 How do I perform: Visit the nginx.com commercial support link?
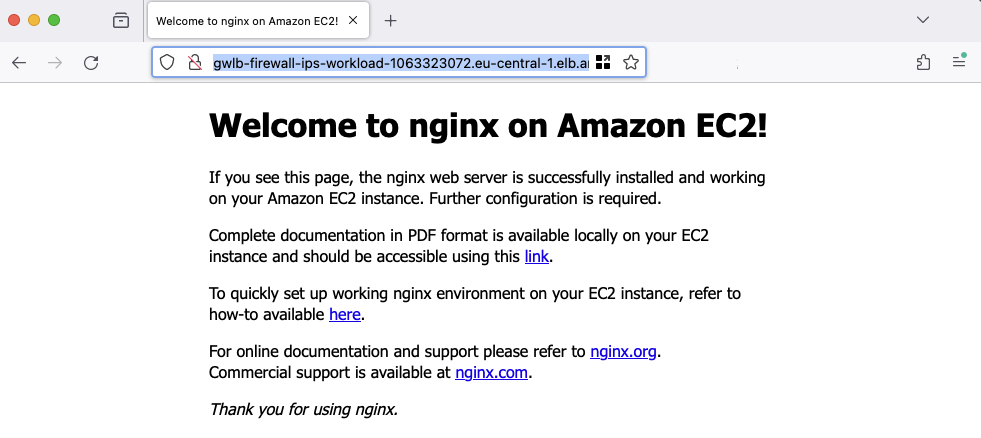[491, 373]
